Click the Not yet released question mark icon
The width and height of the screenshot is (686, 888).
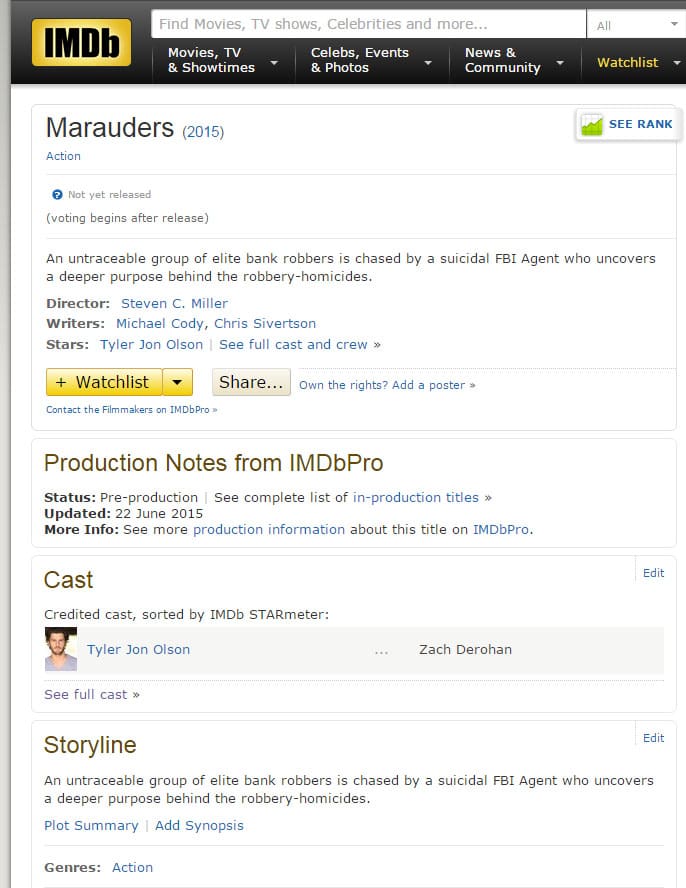[57, 195]
